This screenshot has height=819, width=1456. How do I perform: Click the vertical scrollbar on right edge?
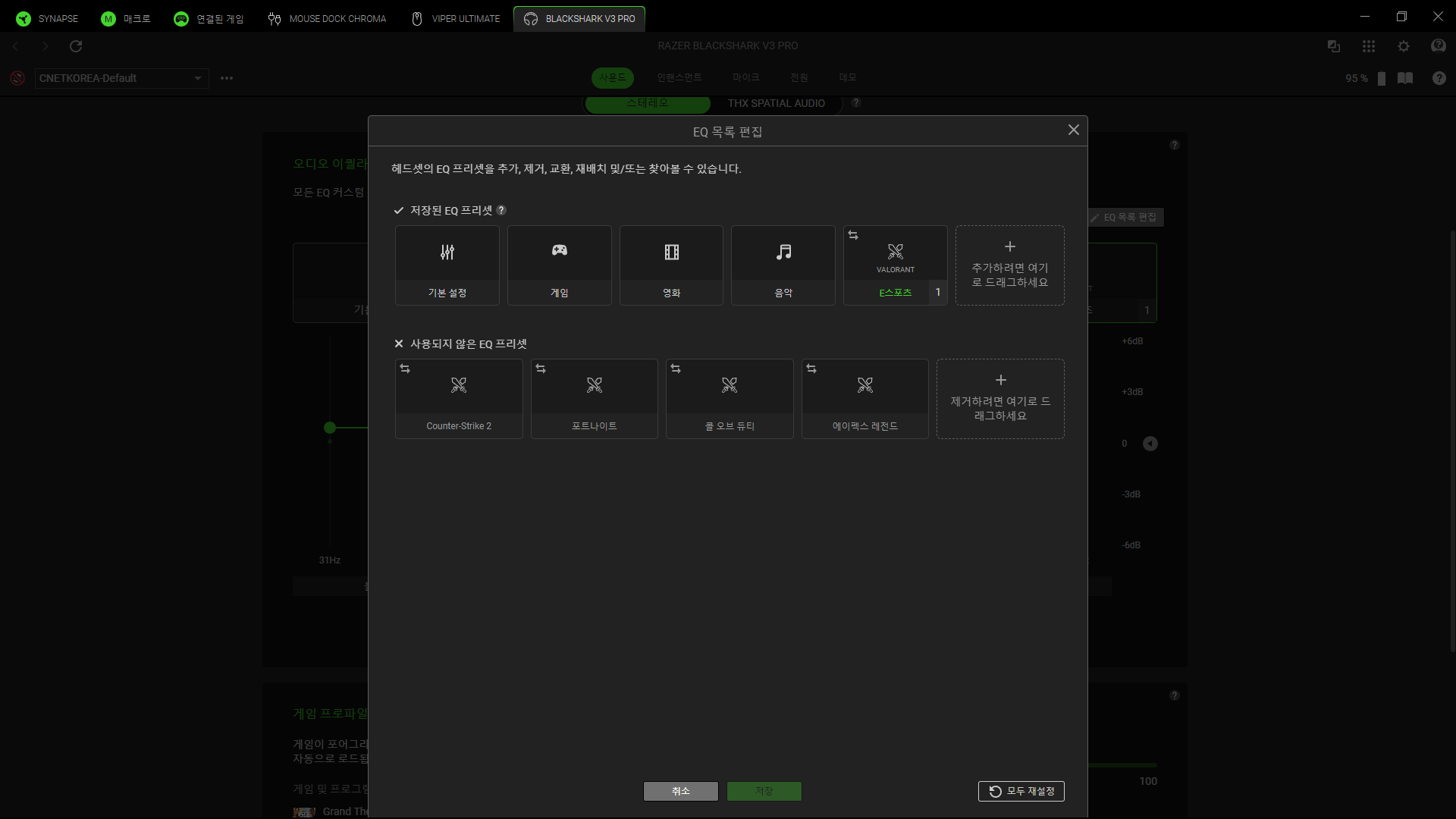pyautogui.click(x=1452, y=440)
